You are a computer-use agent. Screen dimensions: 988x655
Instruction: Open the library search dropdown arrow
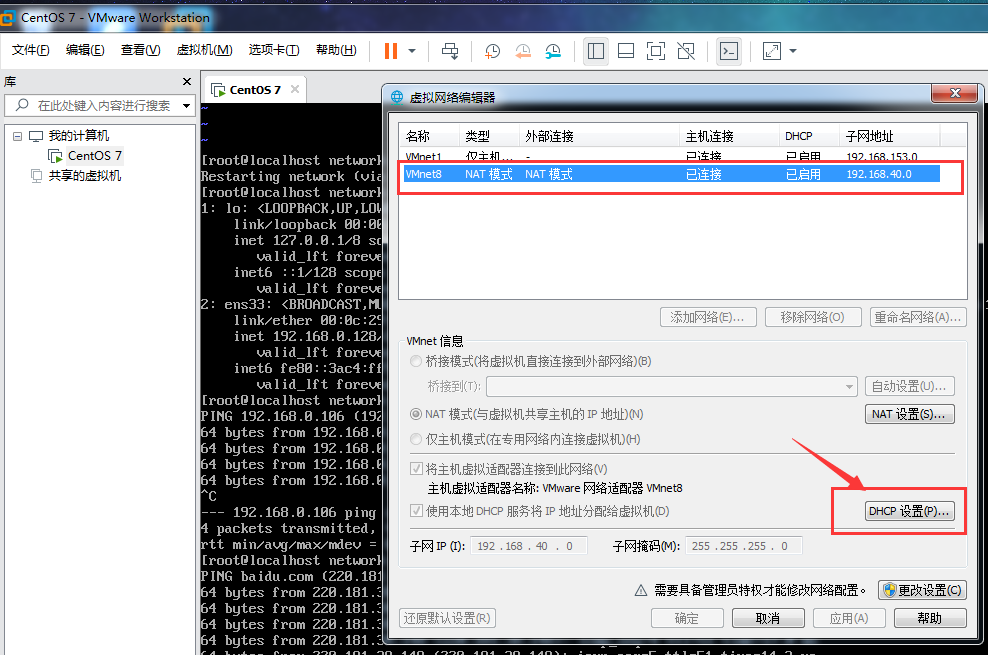tap(187, 105)
